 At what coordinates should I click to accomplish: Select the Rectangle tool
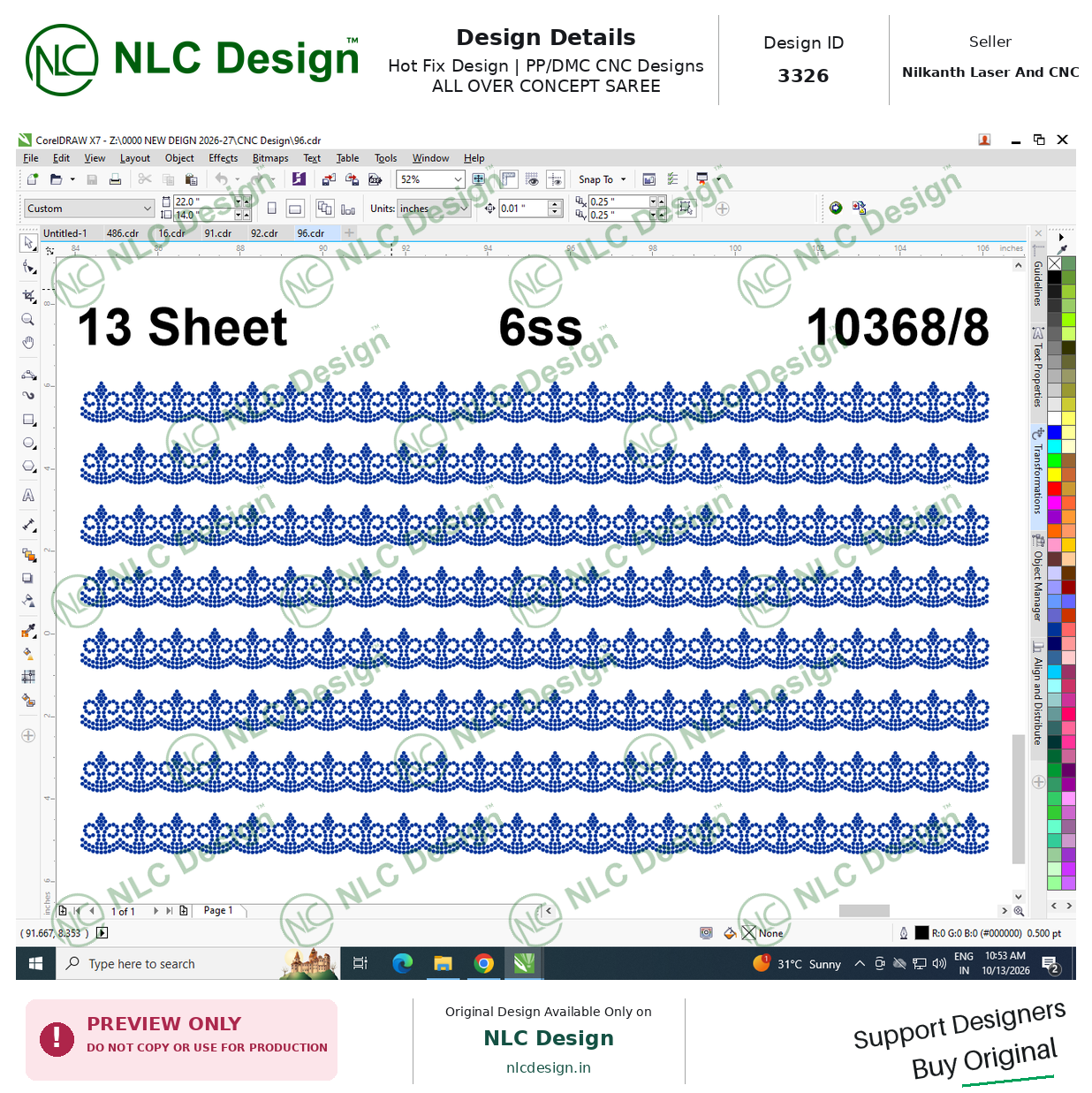(x=28, y=420)
